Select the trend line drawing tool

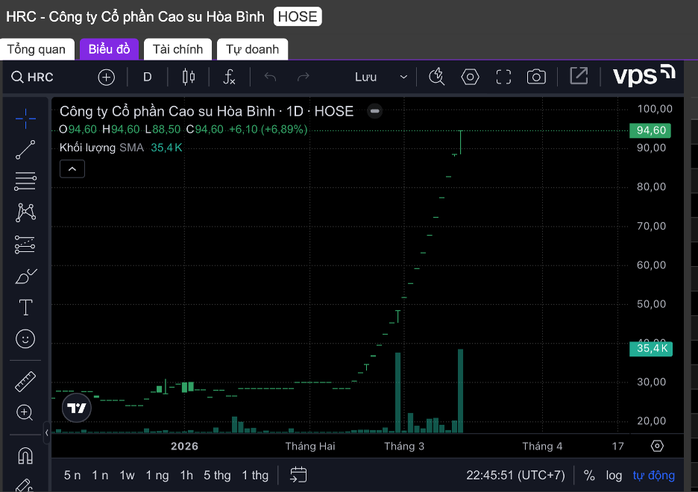point(26,150)
